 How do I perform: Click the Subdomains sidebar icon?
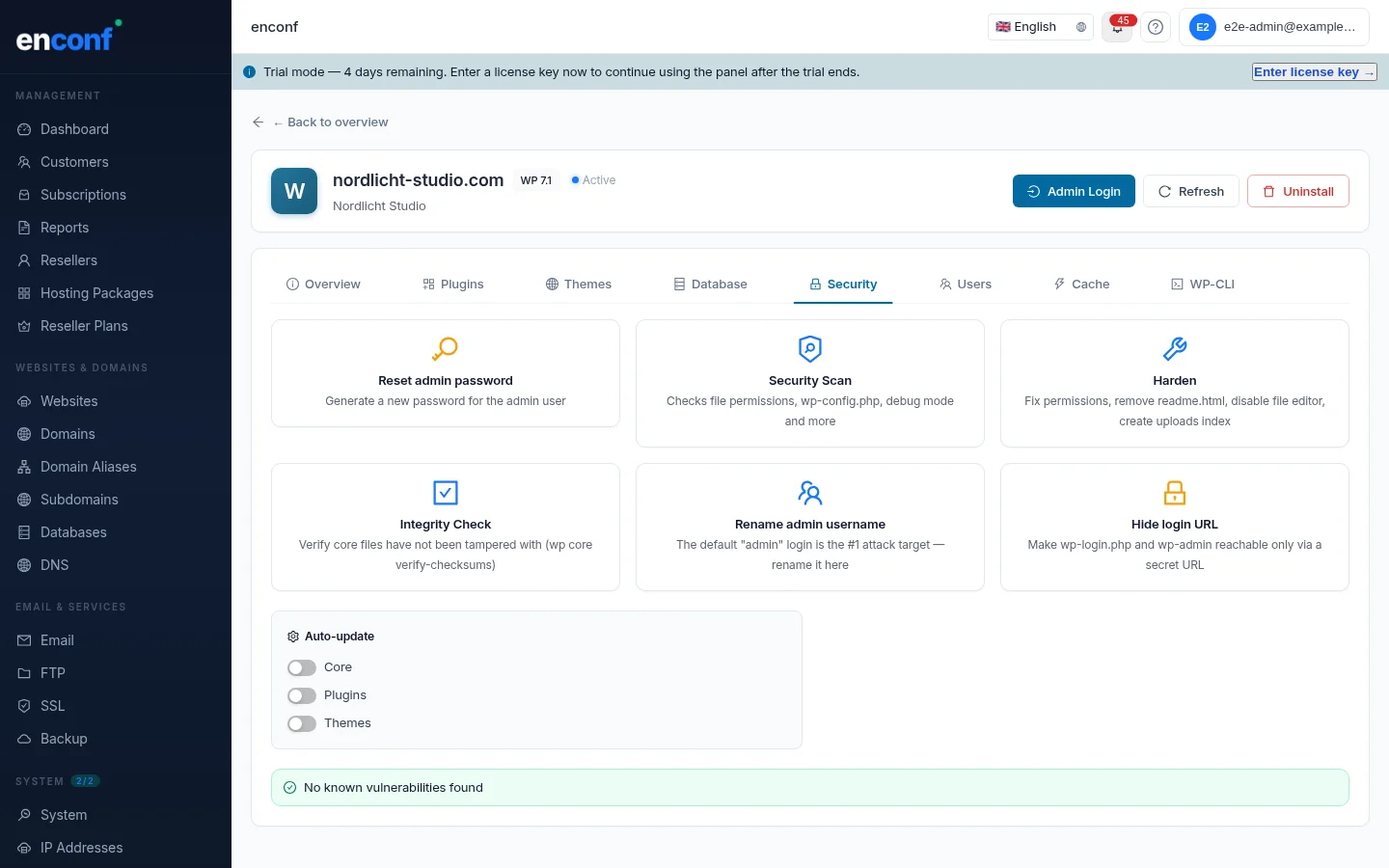tap(24, 500)
